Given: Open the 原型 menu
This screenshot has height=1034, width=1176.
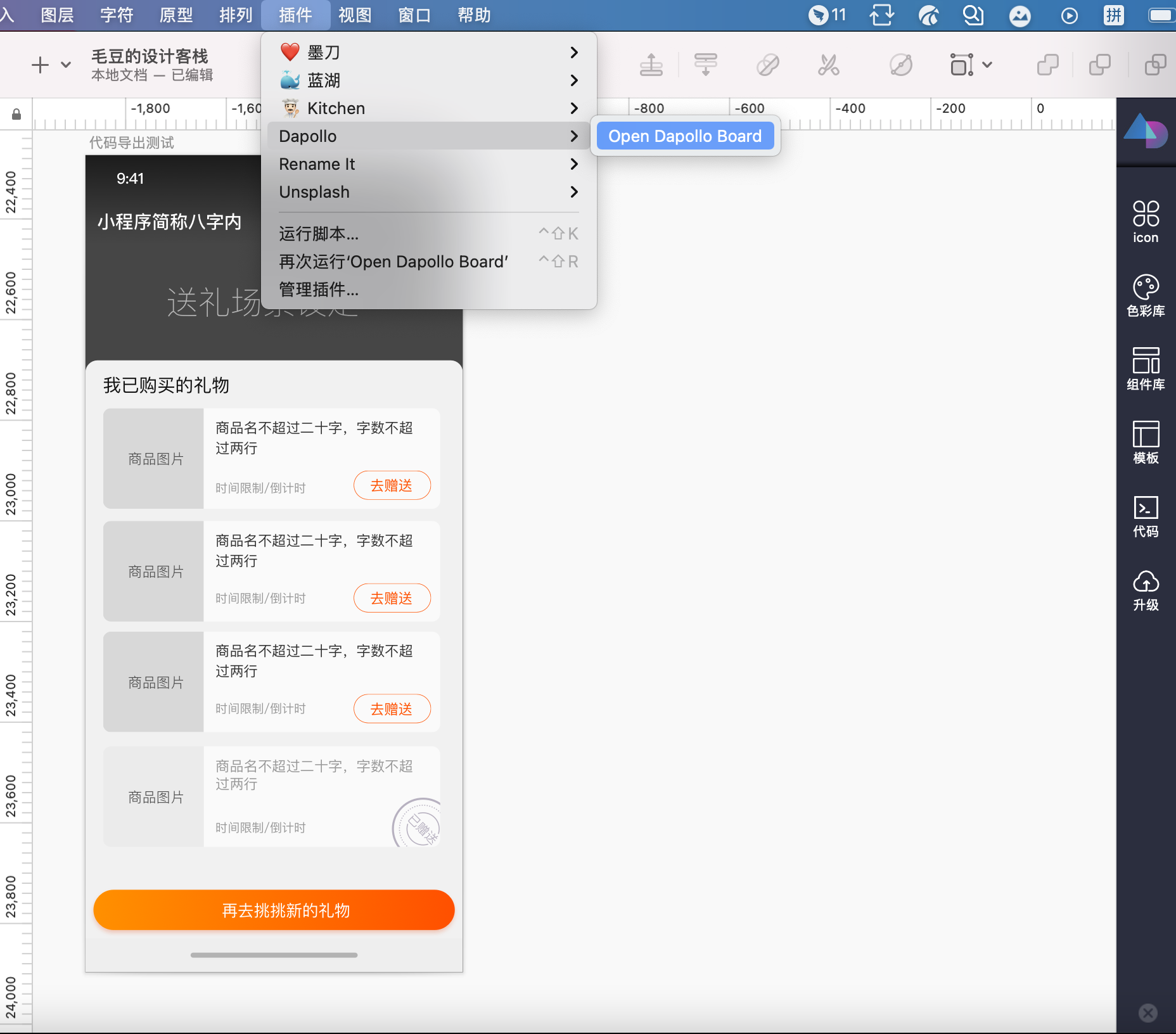Looking at the screenshot, I should point(176,15).
